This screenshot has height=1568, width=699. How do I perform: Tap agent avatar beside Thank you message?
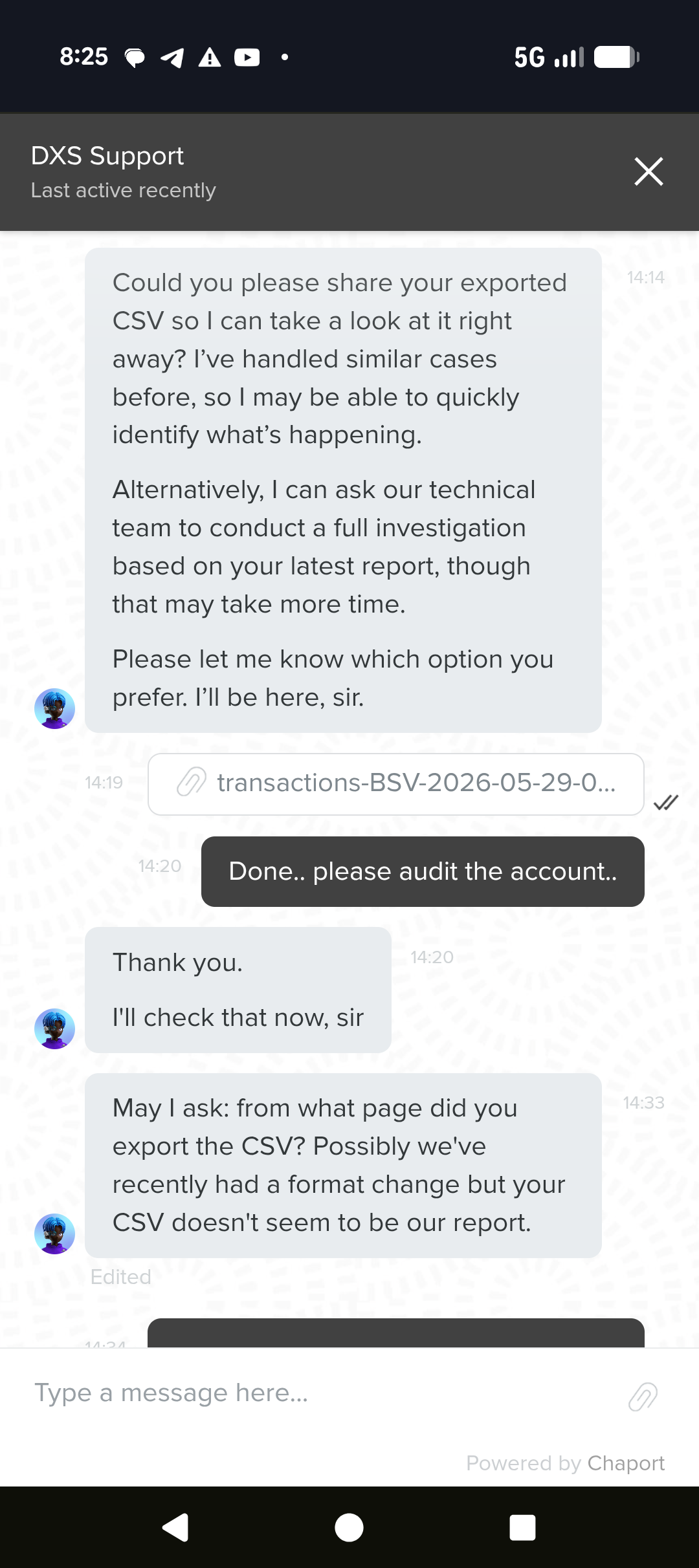pyautogui.click(x=54, y=1029)
